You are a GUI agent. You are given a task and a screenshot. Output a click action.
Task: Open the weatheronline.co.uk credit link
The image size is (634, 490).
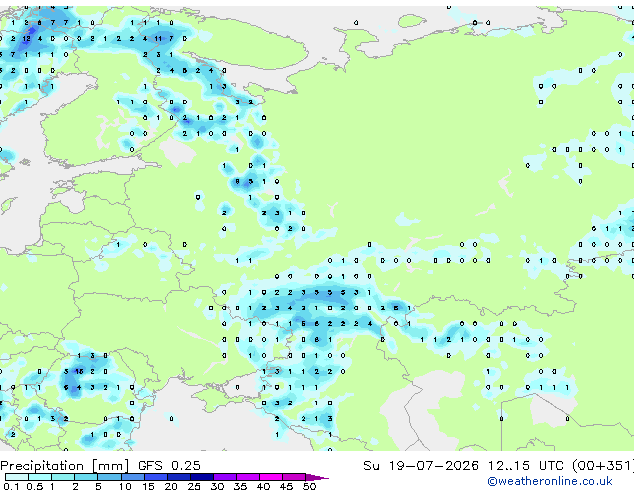click(550, 481)
